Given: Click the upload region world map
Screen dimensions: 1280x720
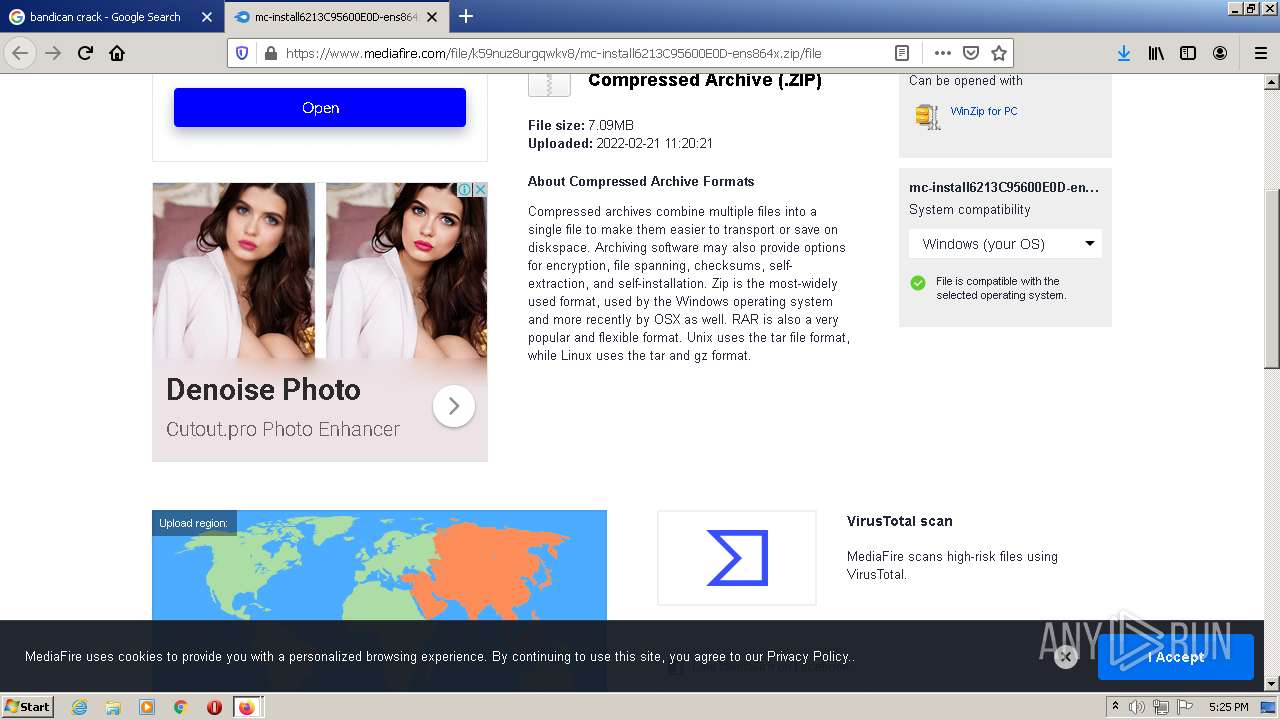Looking at the screenshot, I should tap(379, 566).
